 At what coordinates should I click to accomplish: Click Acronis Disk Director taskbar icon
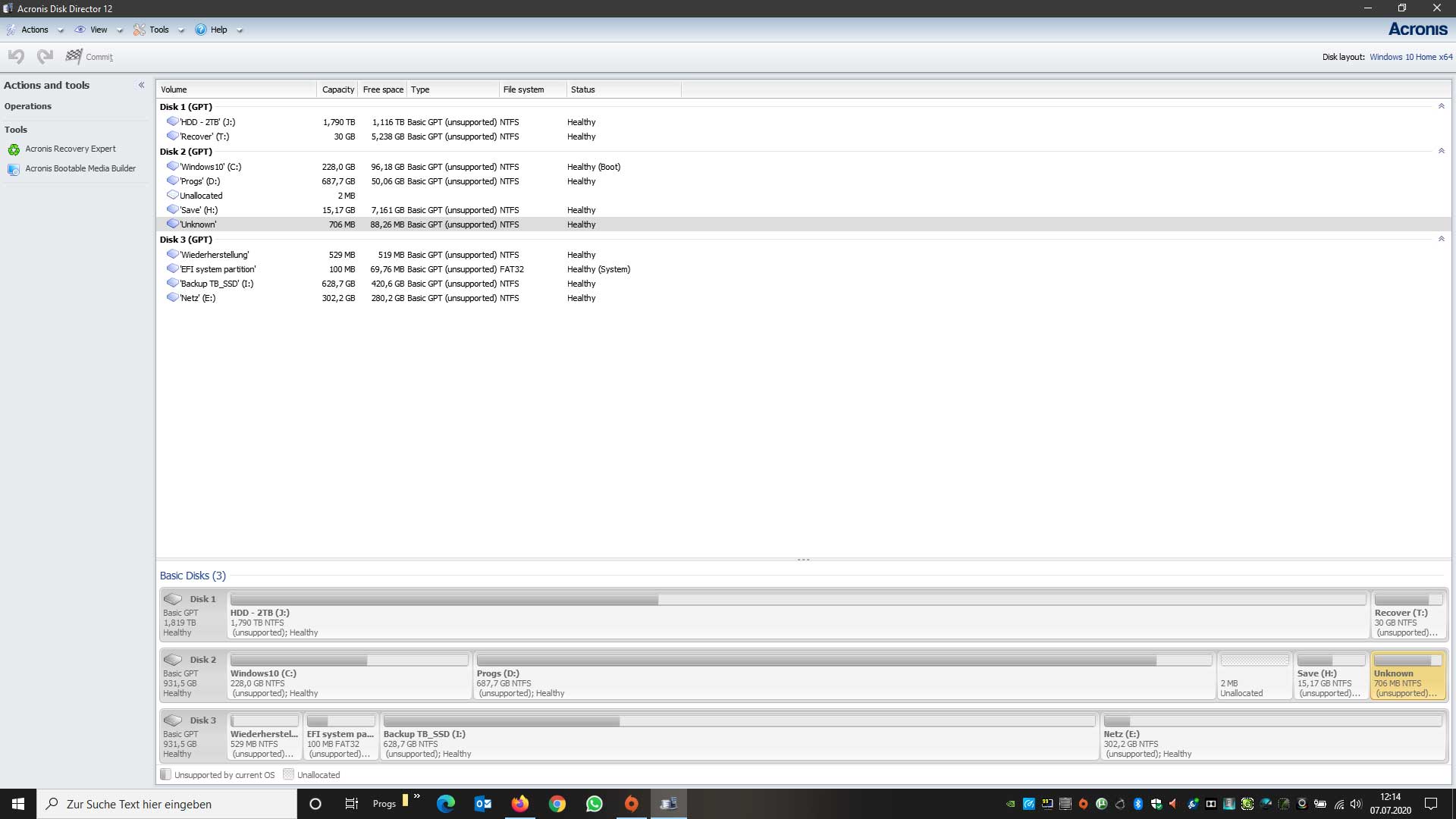pos(669,804)
